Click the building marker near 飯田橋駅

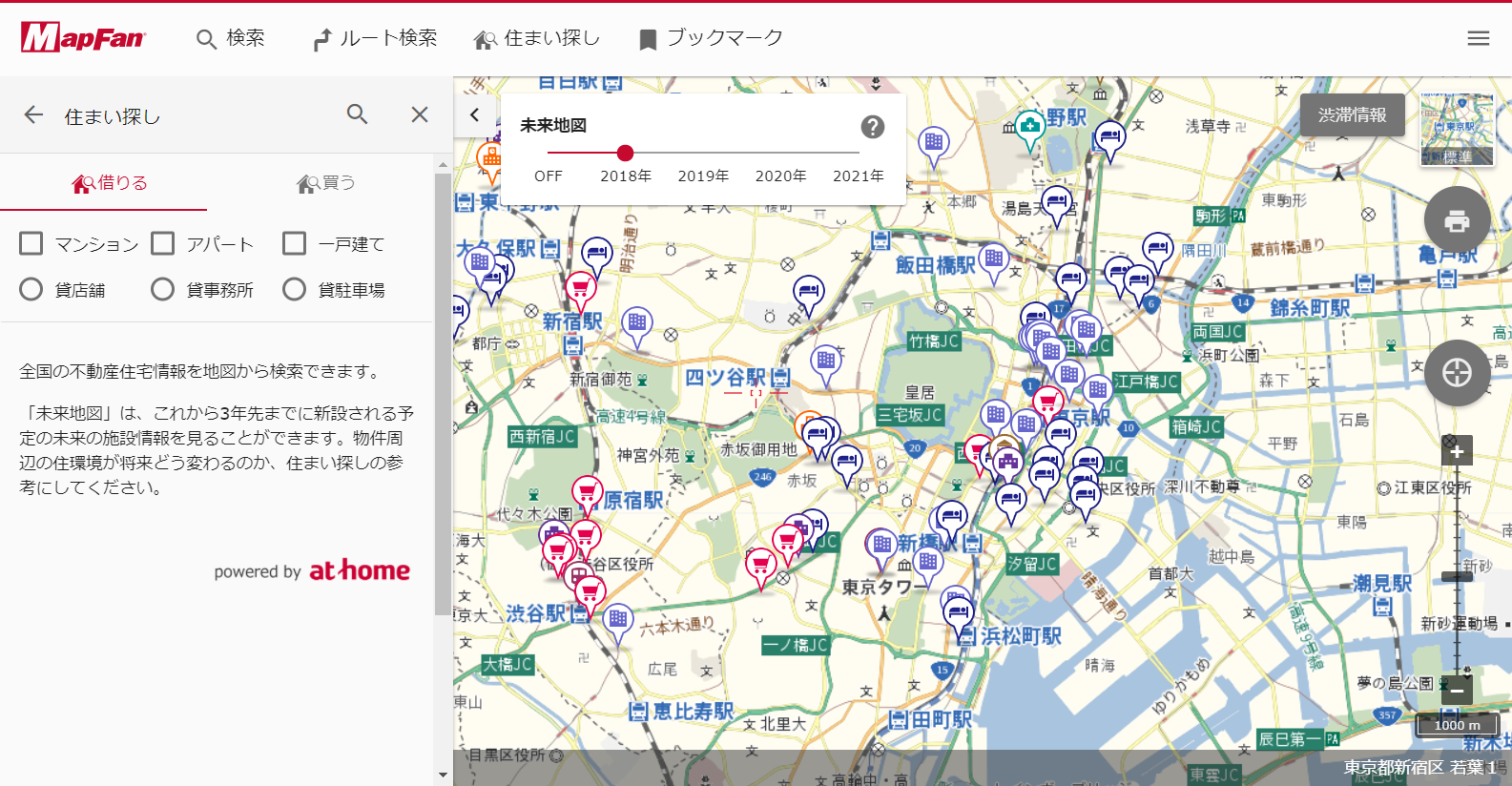994,259
